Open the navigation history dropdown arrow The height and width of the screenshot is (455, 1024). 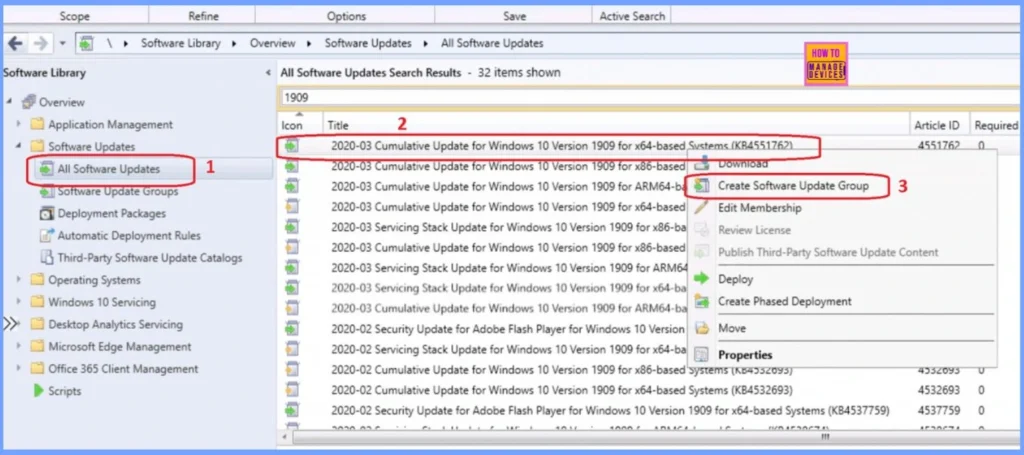(x=63, y=44)
